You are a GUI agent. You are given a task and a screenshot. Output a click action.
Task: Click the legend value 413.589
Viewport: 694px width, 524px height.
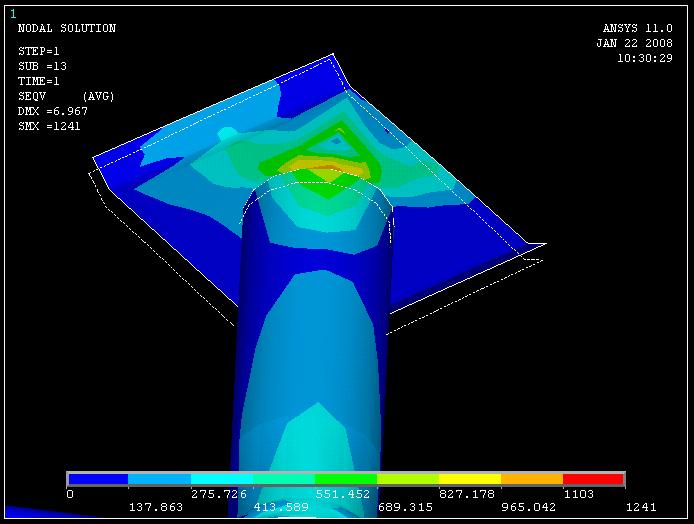click(281, 507)
